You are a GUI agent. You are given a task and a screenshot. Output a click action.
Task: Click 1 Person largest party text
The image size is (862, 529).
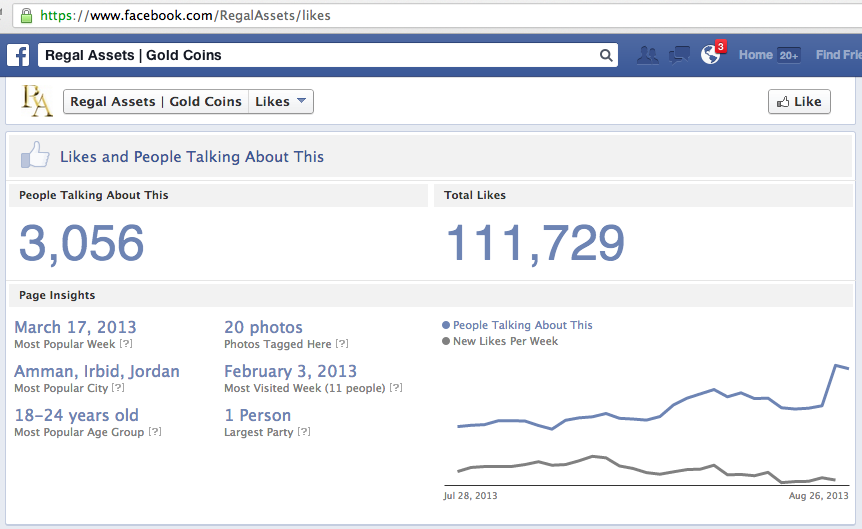257,415
